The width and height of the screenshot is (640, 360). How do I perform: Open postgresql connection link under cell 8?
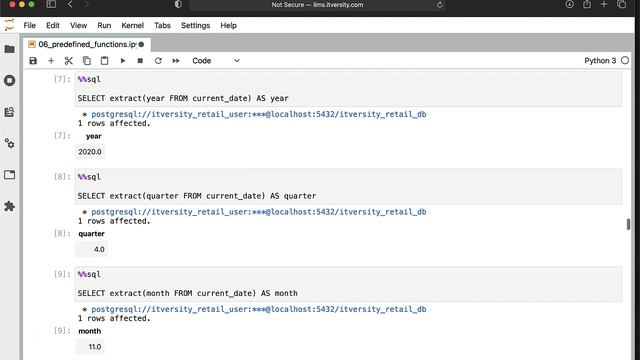coord(259,212)
